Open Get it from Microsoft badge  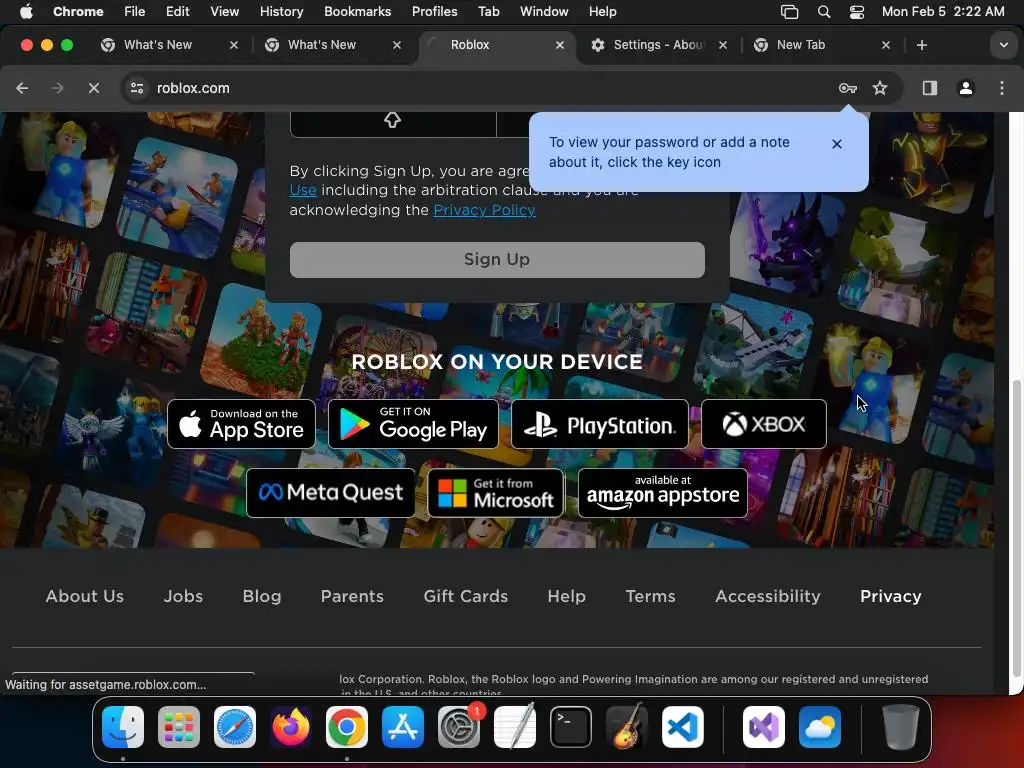pyautogui.click(x=496, y=493)
